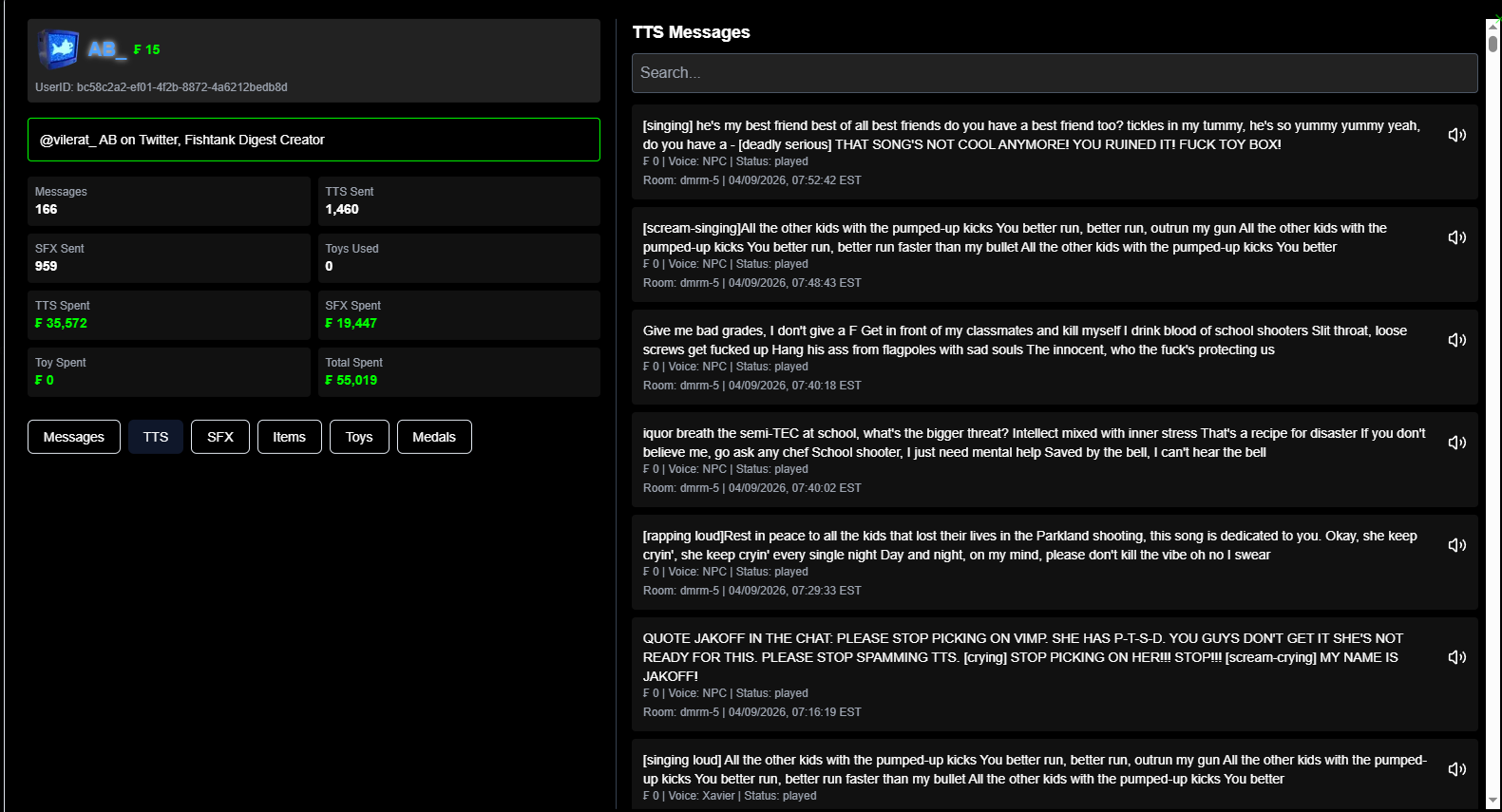
Task: Open the Messages tab
Action: click(74, 437)
